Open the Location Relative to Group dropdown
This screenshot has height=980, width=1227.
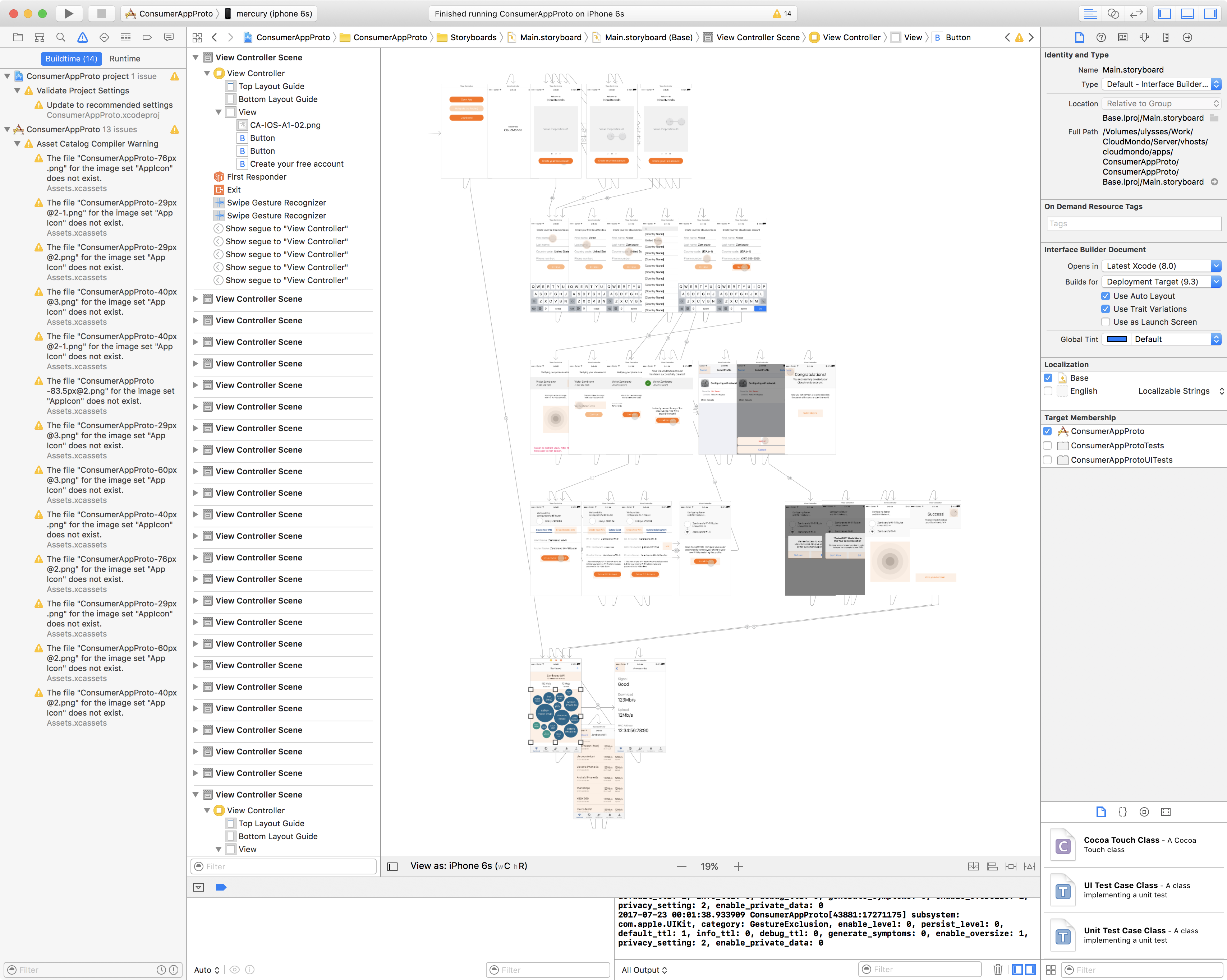coord(1161,103)
